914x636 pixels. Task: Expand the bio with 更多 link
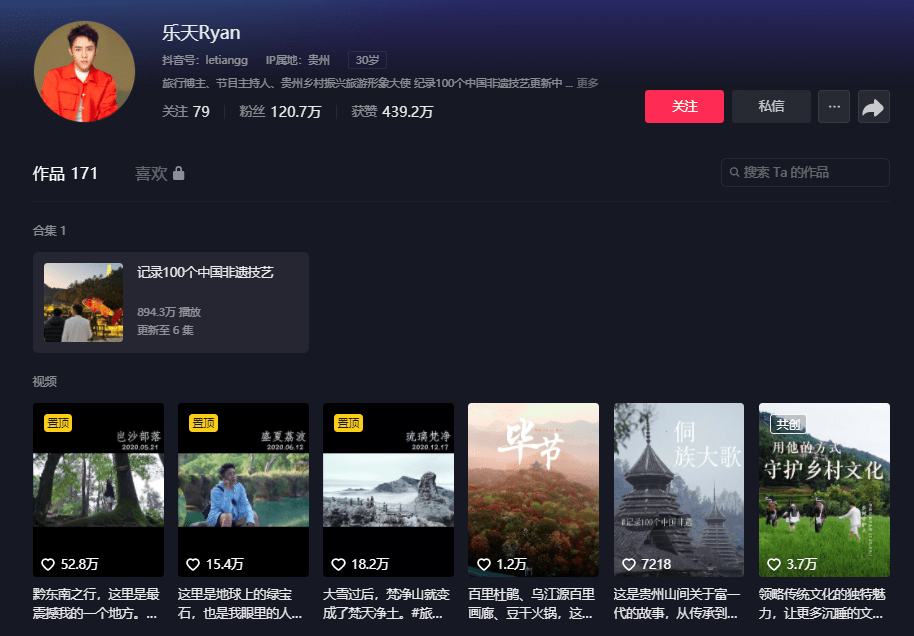point(587,83)
